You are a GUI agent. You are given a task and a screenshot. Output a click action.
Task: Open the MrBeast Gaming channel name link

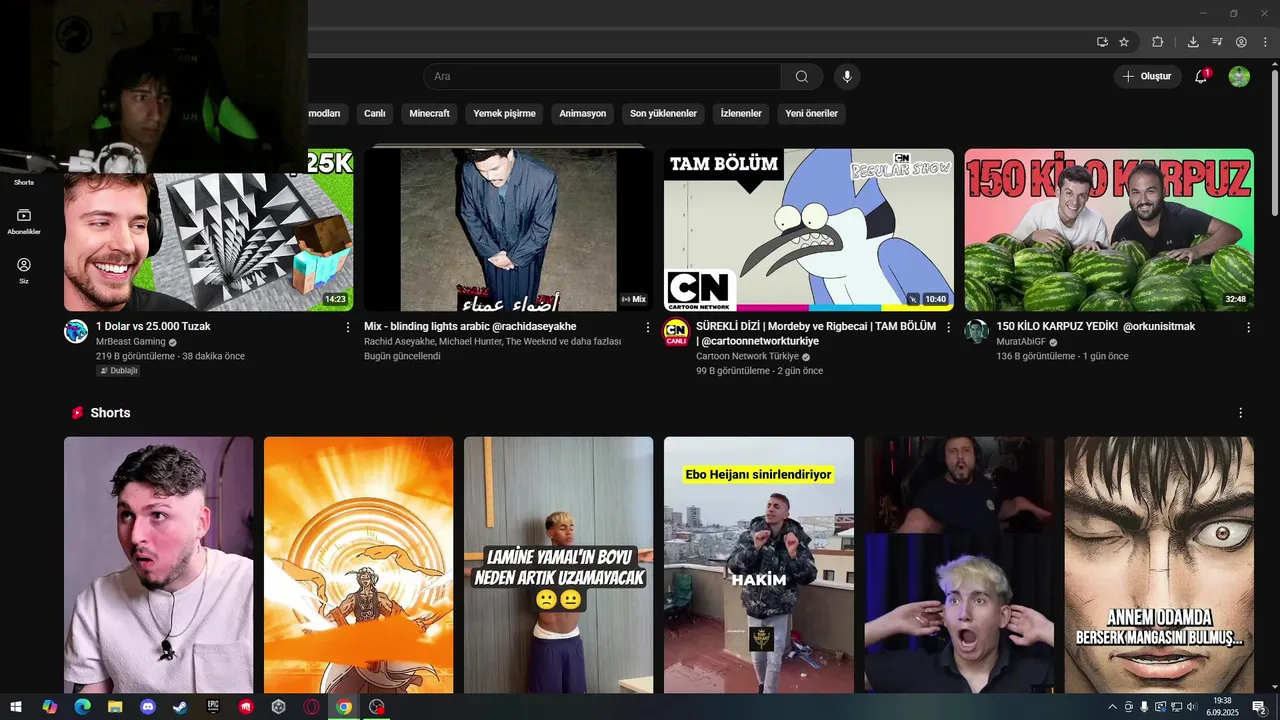[x=131, y=342]
